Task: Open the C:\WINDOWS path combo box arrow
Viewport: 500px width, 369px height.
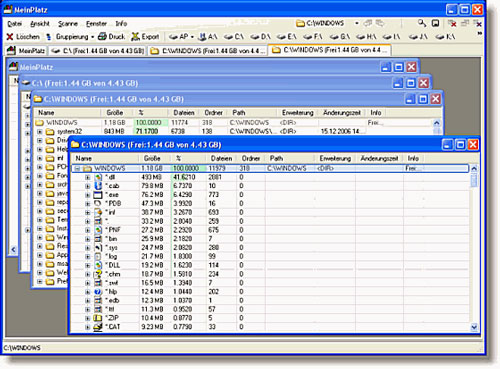Action: (356, 23)
